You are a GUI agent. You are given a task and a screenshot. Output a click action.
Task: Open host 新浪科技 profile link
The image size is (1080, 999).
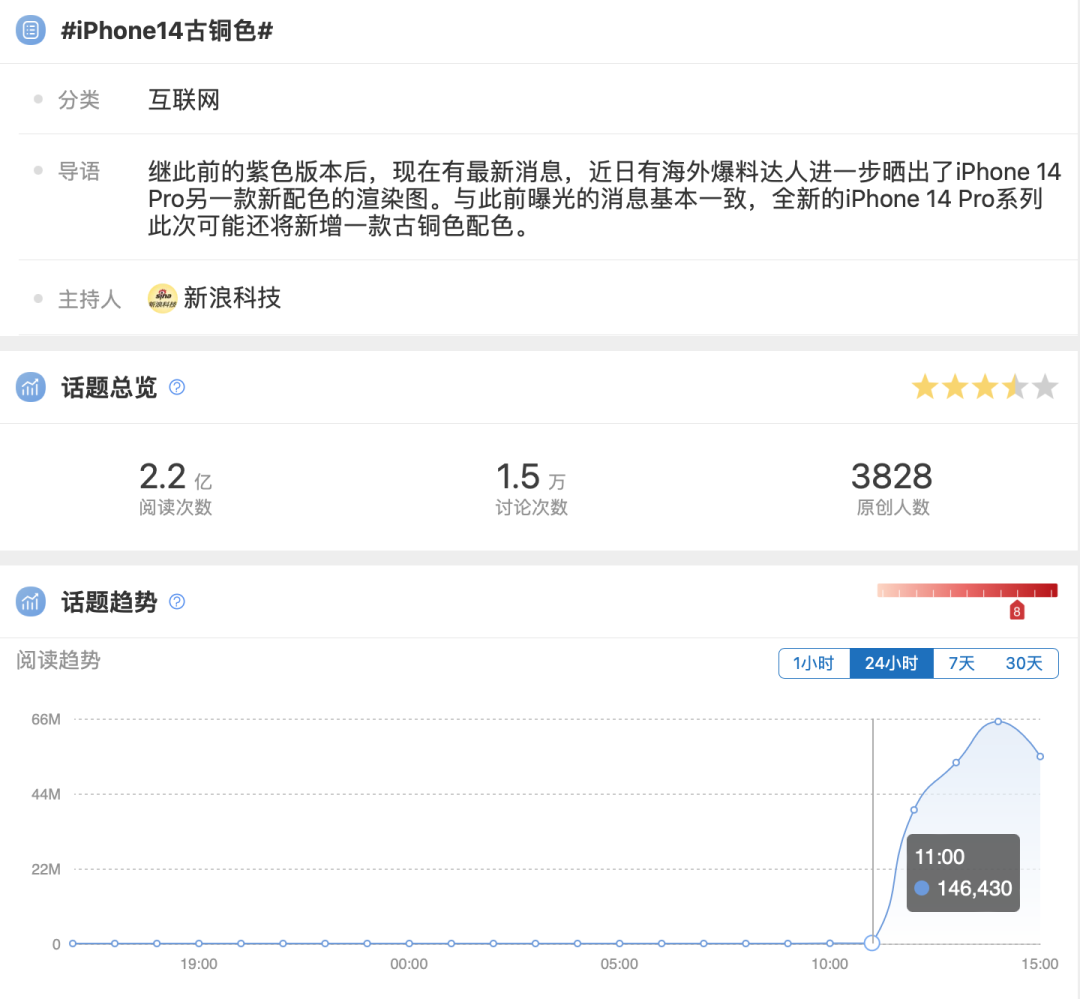point(232,298)
